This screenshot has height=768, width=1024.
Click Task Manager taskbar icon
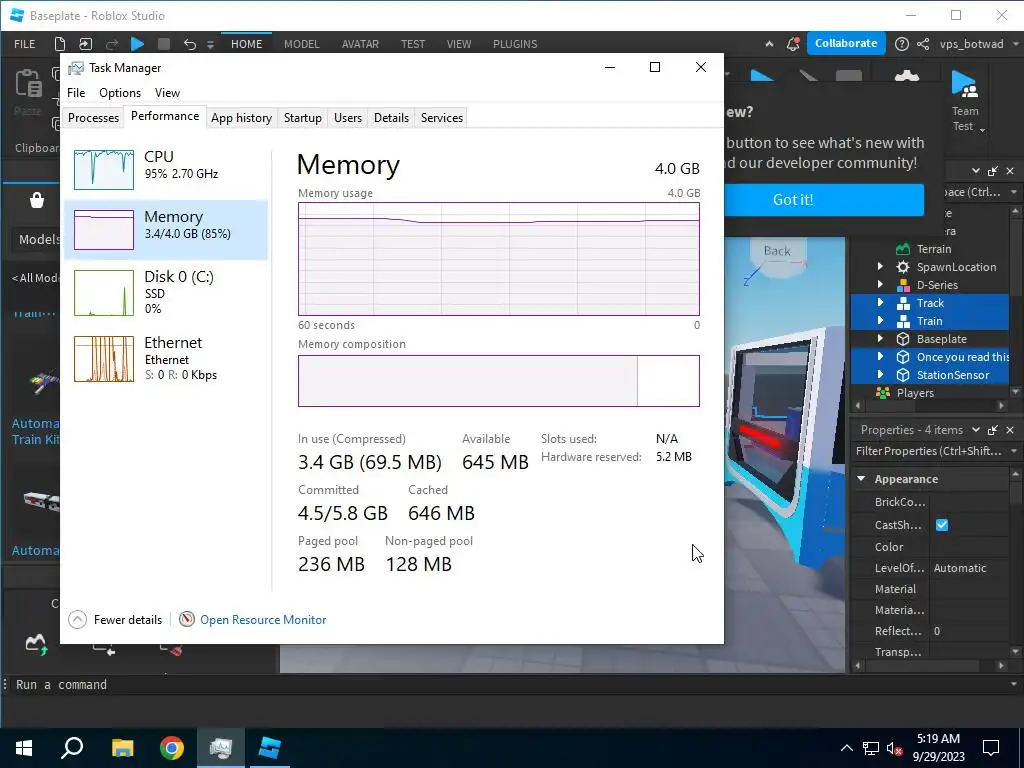coord(221,748)
